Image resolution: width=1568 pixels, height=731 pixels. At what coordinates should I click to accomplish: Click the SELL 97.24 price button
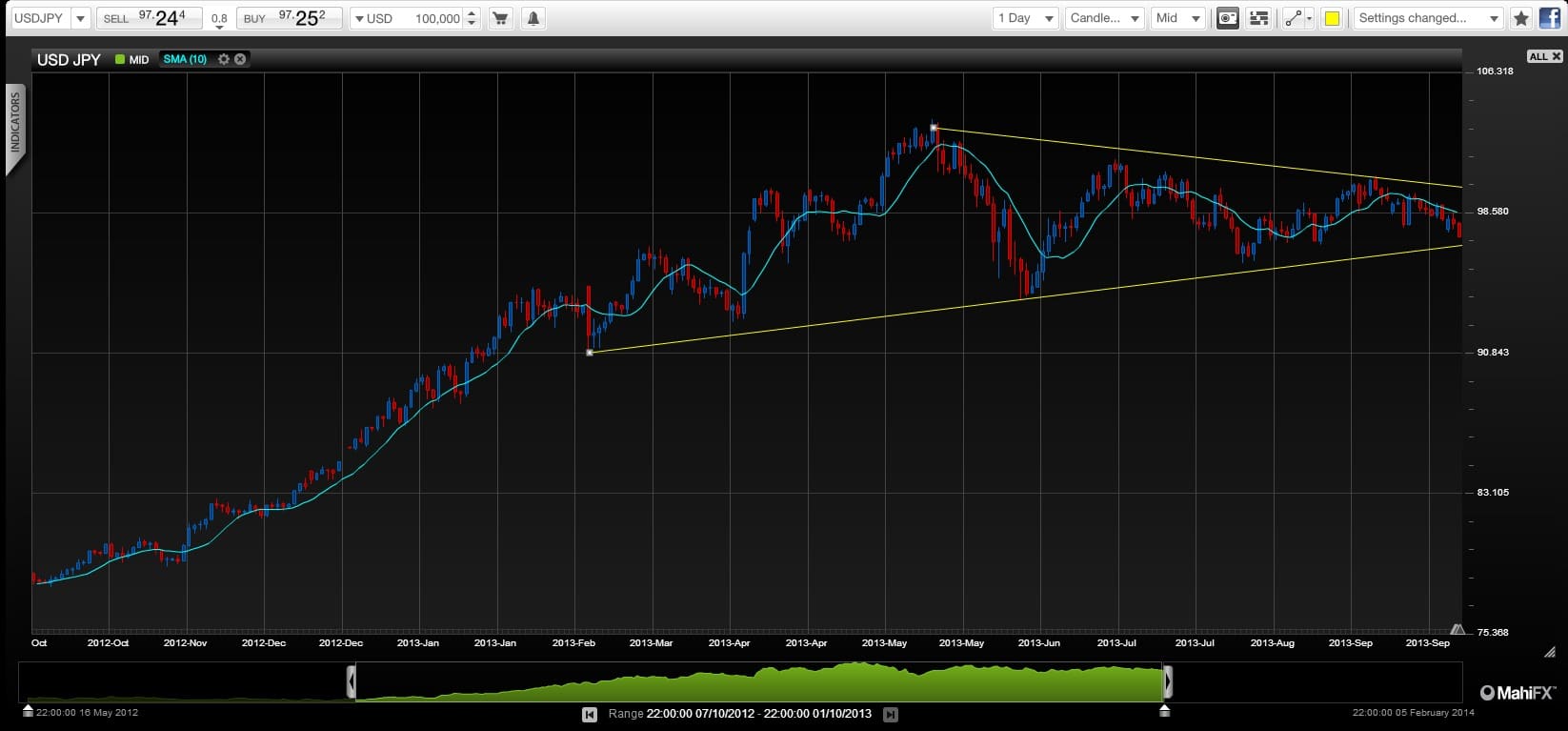(150, 18)
